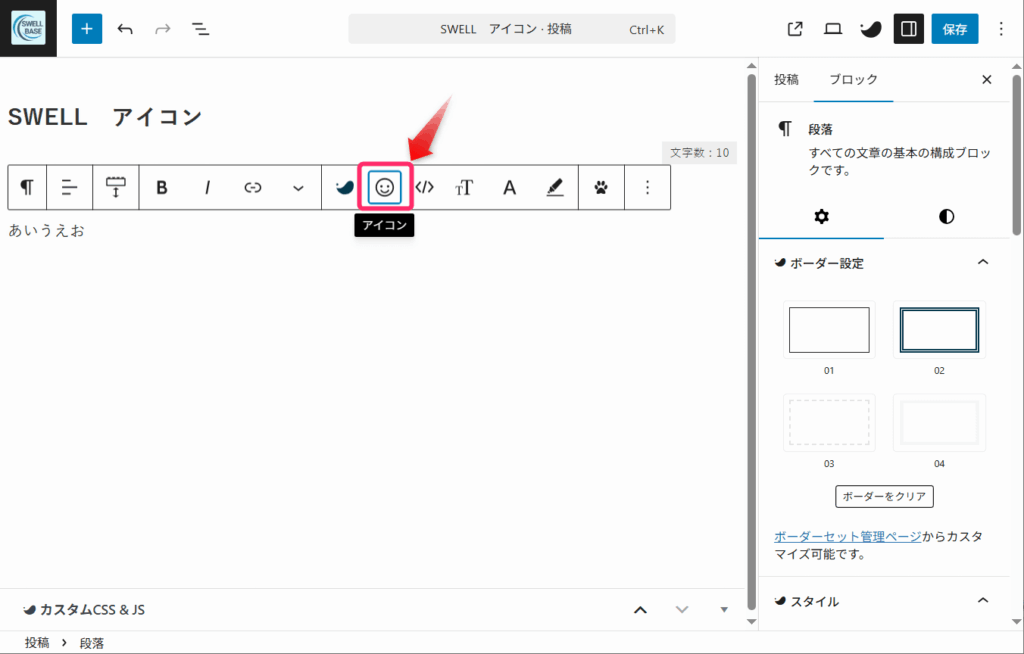Open the device preview laptop icon
The width and height of the screenshot is (1024, 654).
[x=833, y=29]
